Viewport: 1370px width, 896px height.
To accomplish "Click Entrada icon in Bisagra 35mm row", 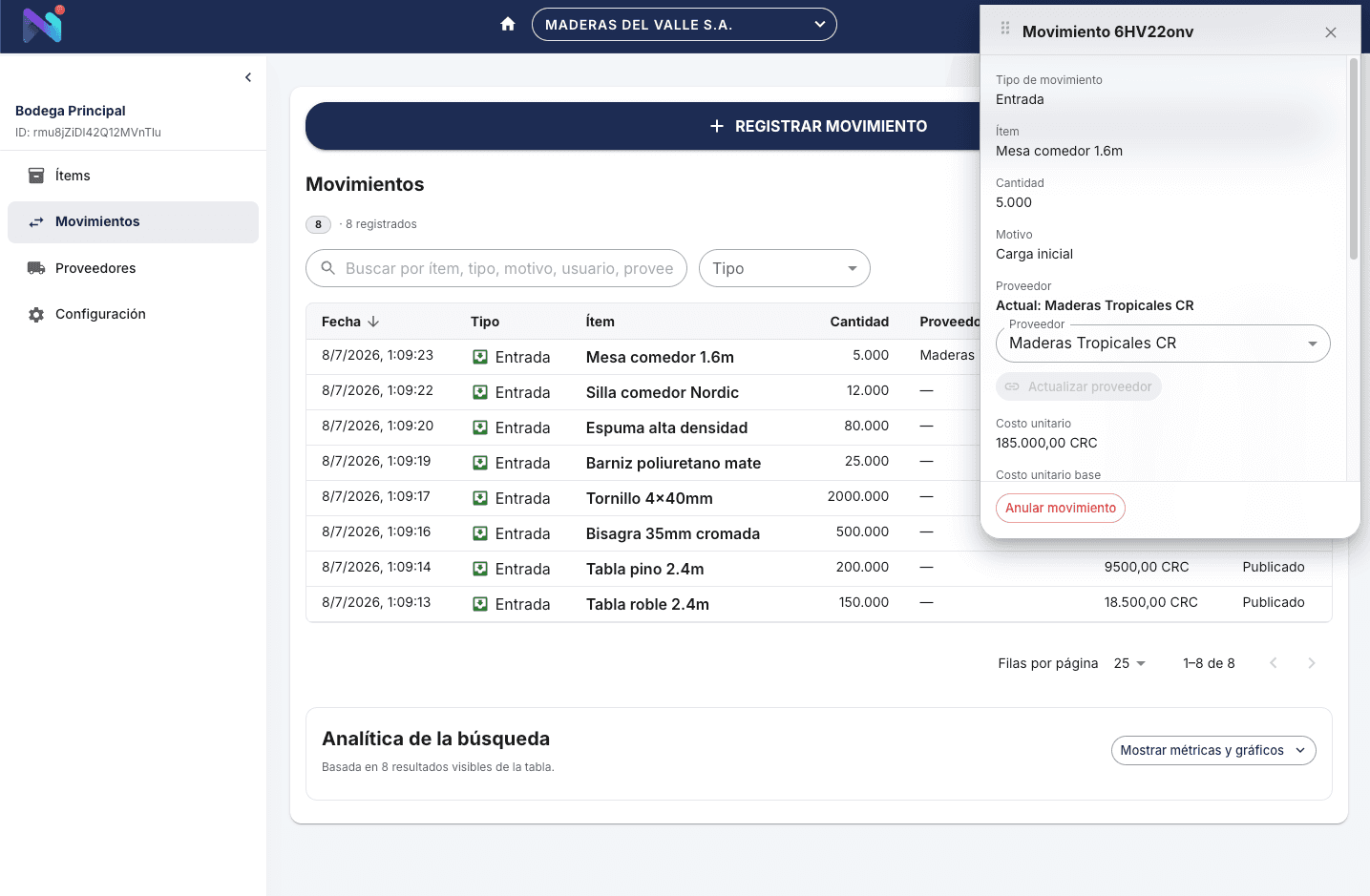I will click(480, 533).
